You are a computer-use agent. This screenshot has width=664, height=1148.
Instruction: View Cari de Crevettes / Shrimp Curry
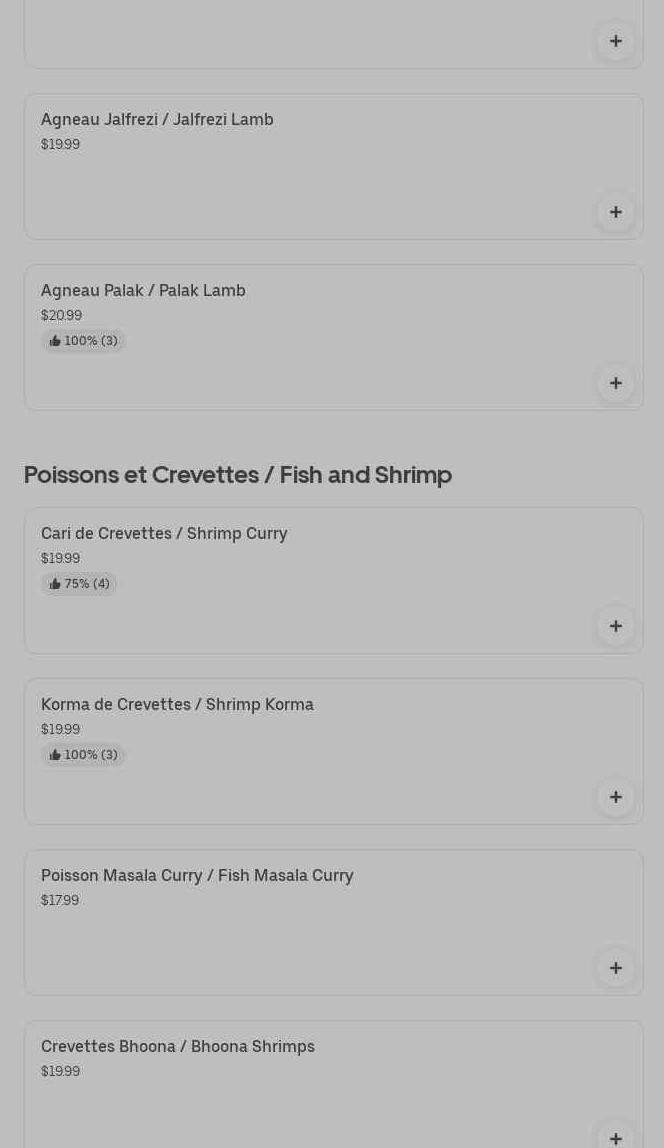[164, 533]
